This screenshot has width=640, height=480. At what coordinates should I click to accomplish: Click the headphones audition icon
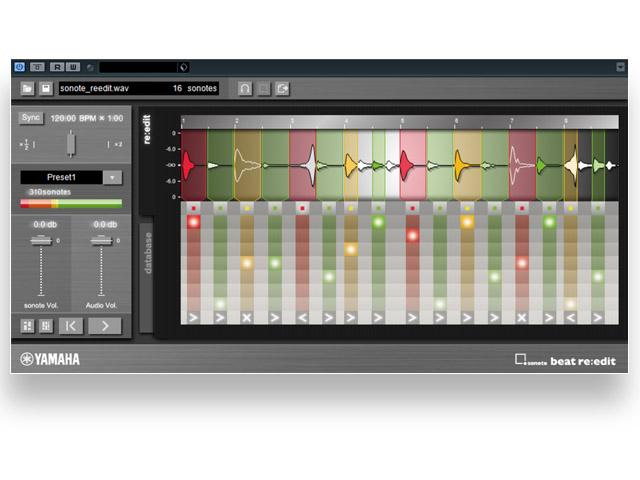(x=245, y=88)
